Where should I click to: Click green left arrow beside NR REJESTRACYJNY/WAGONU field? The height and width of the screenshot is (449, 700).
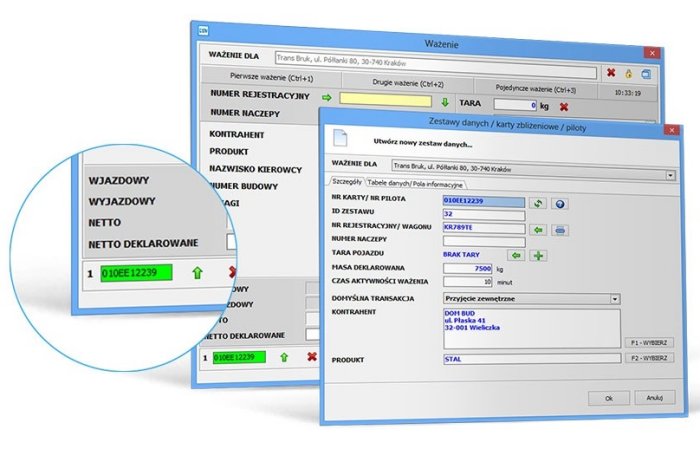(537, 229)
